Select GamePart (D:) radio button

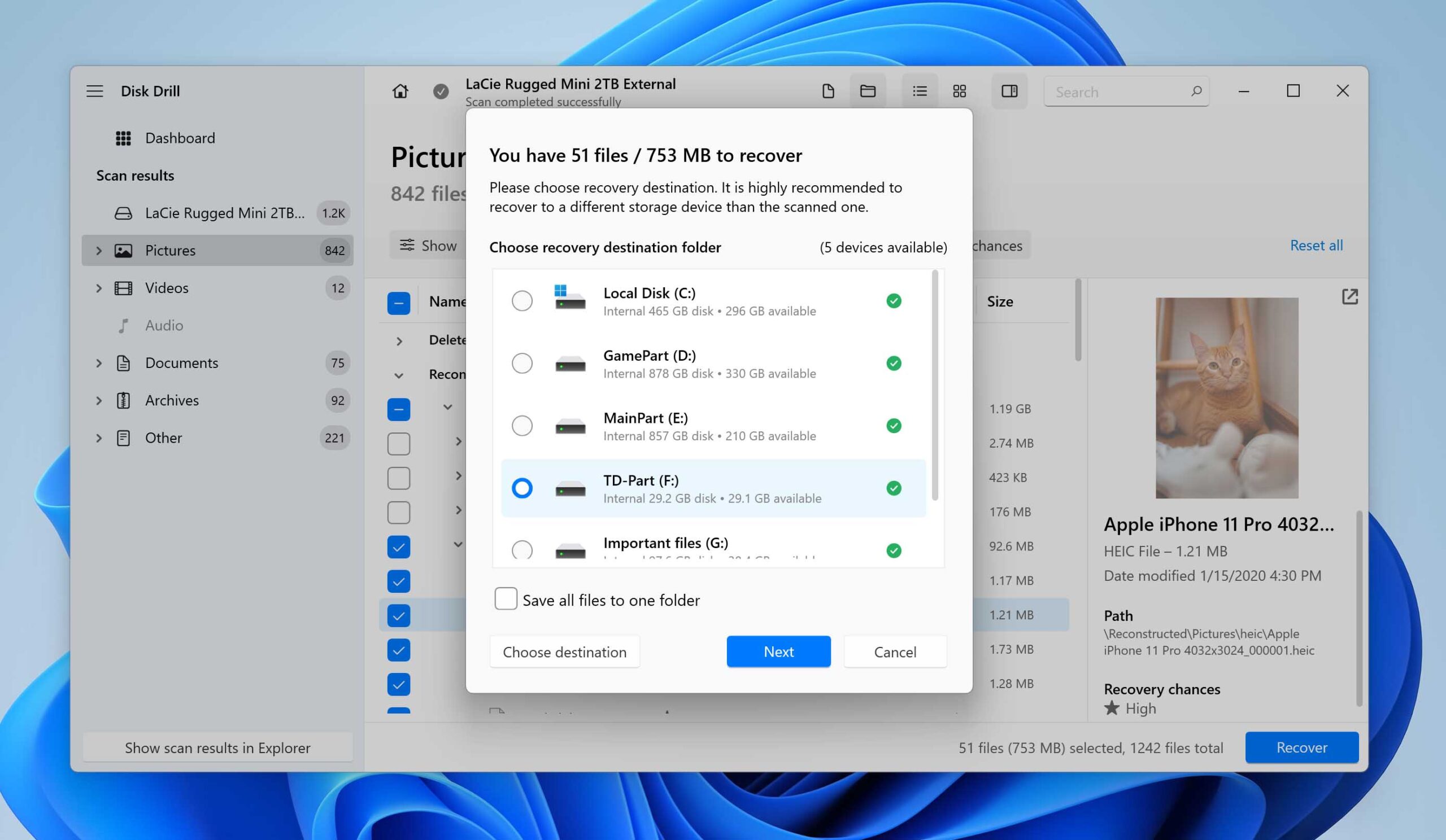coord(522,364)
